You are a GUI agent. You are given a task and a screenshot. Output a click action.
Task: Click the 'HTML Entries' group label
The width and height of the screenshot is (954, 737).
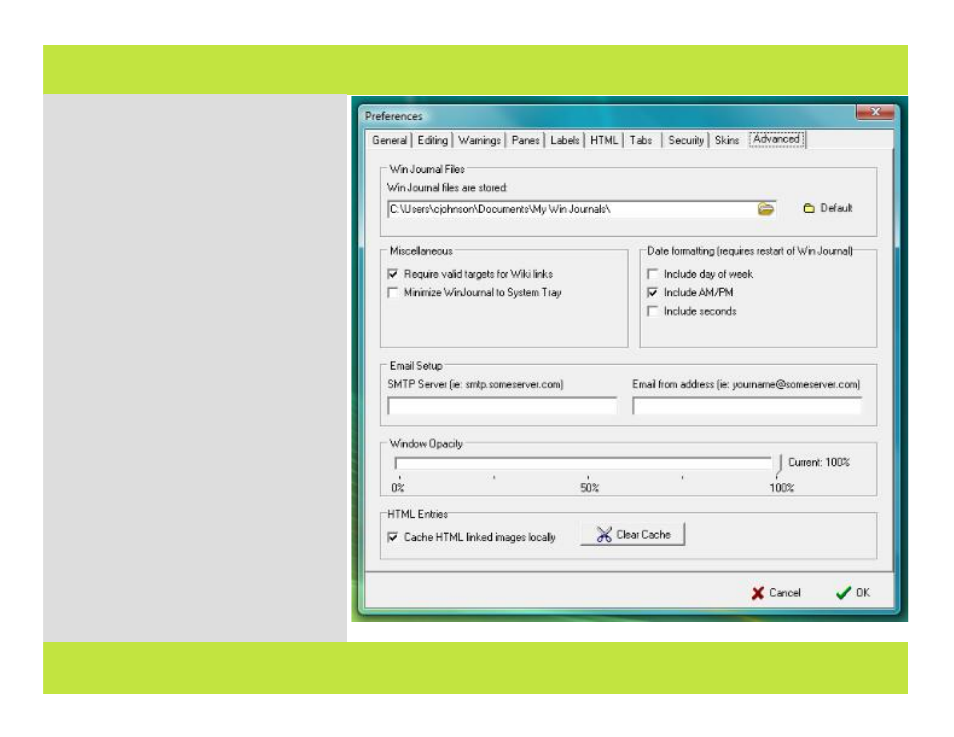tap(417, 514)
